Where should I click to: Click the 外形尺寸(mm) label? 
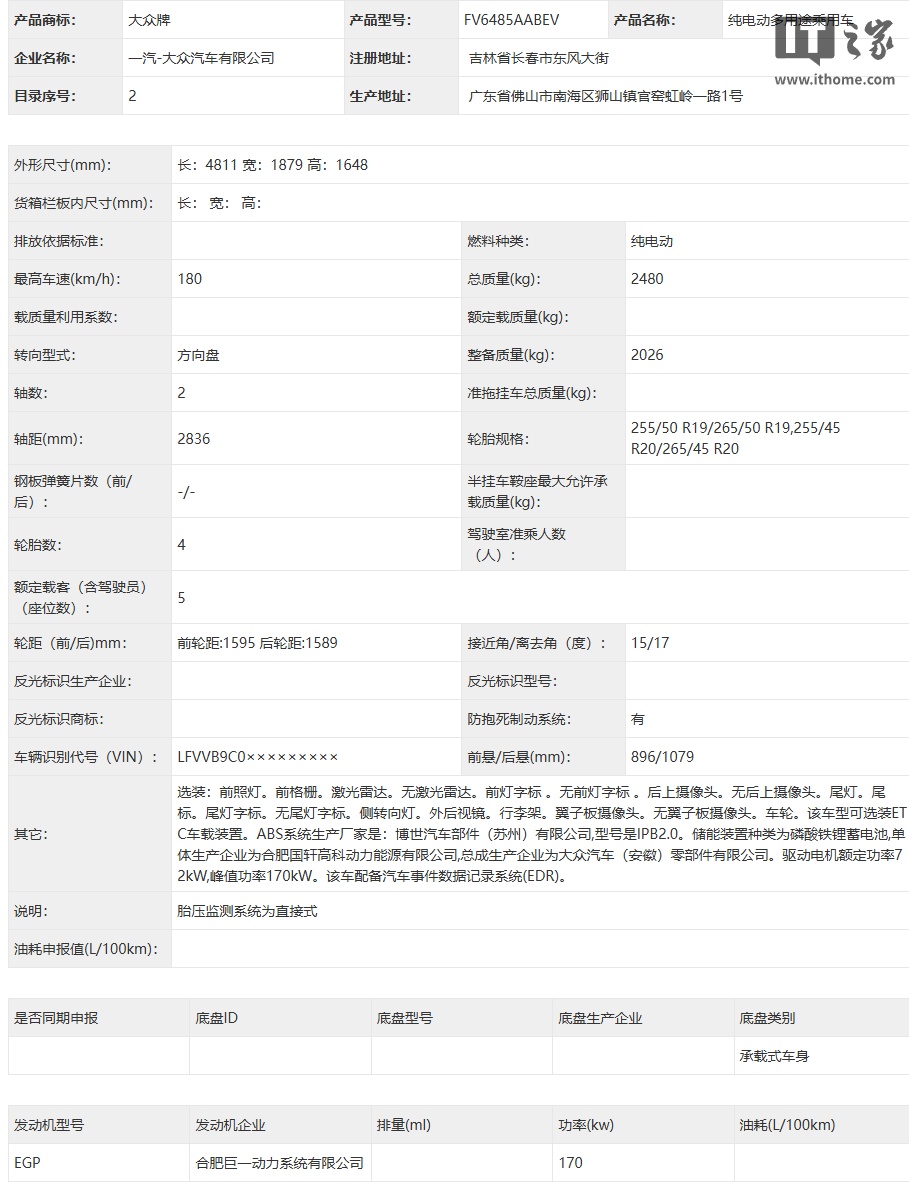[63, 165]
